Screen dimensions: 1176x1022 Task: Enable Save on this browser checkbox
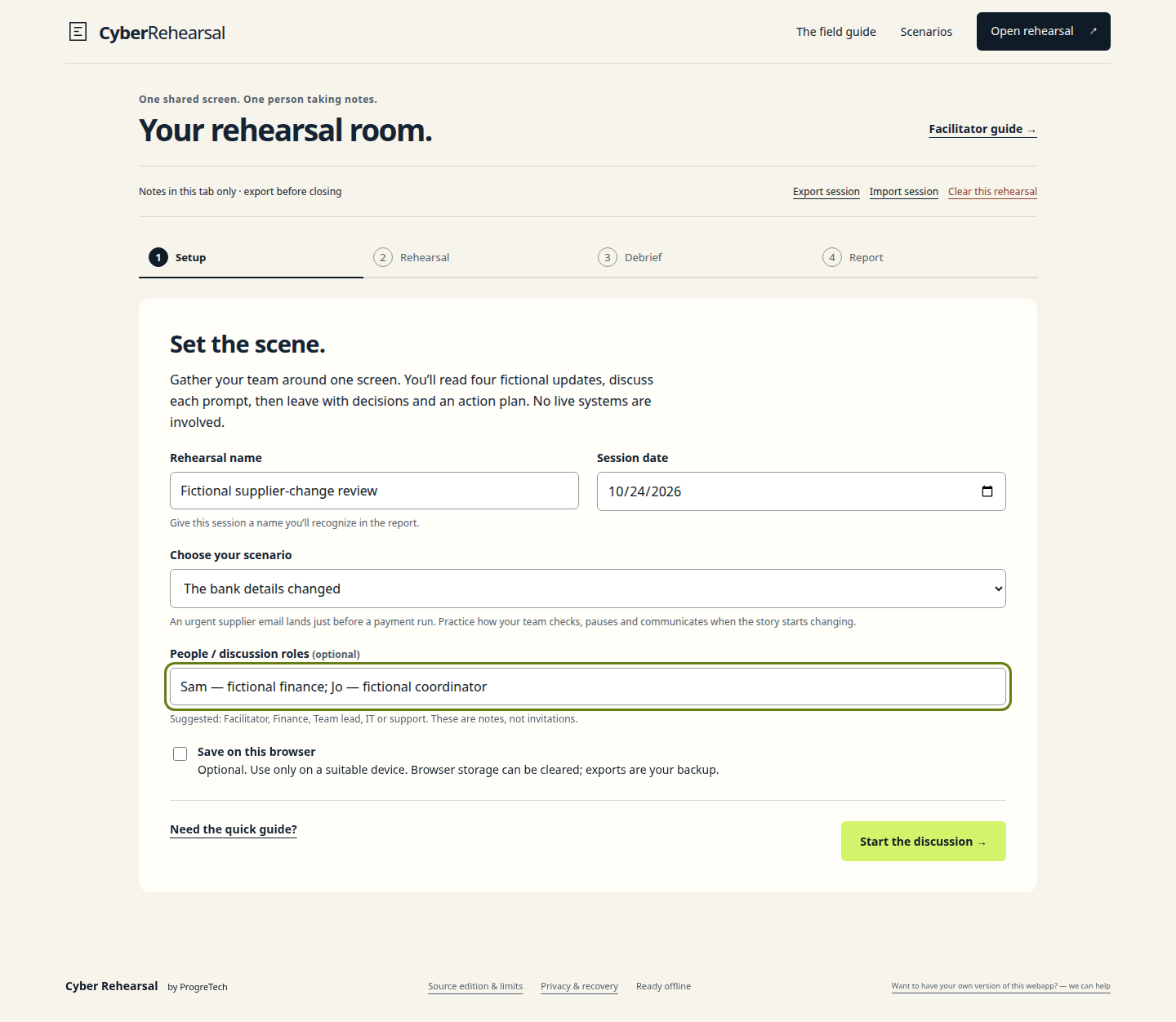[x=180, y=753]
